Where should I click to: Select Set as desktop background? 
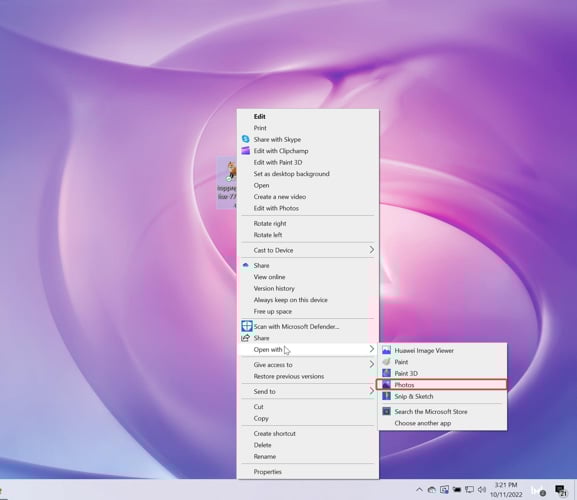(308, 174)
